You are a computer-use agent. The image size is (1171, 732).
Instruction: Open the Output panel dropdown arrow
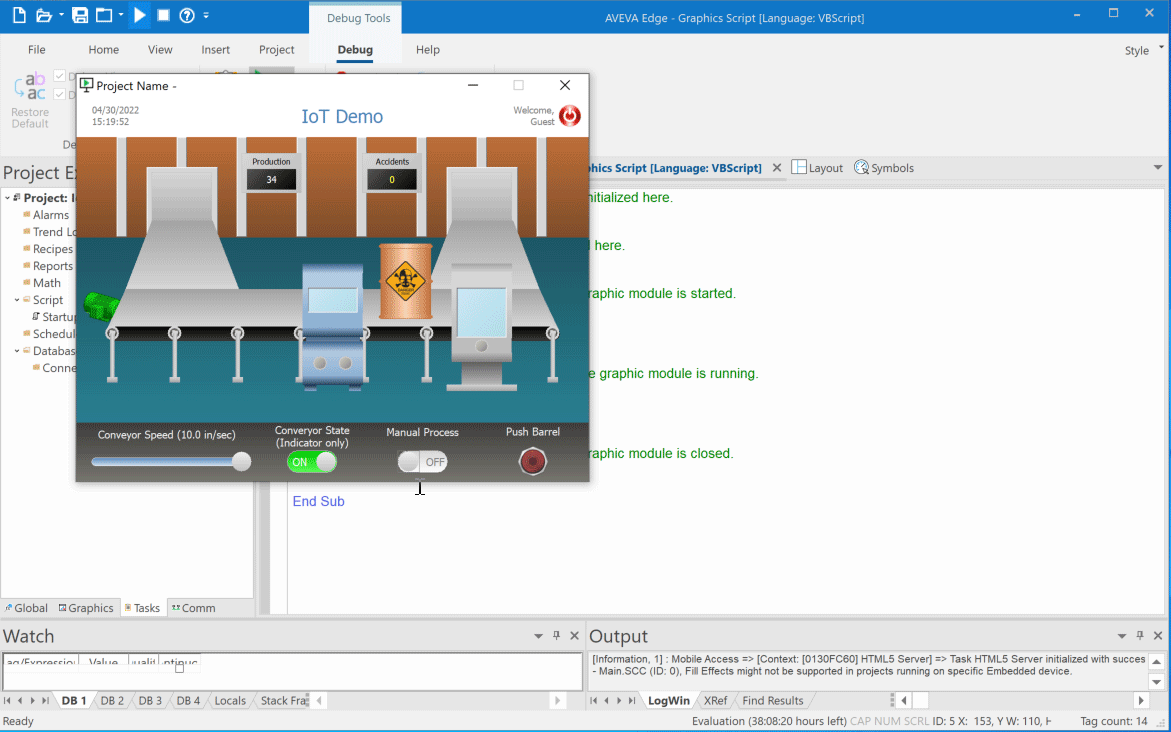tap(1121, 636)
